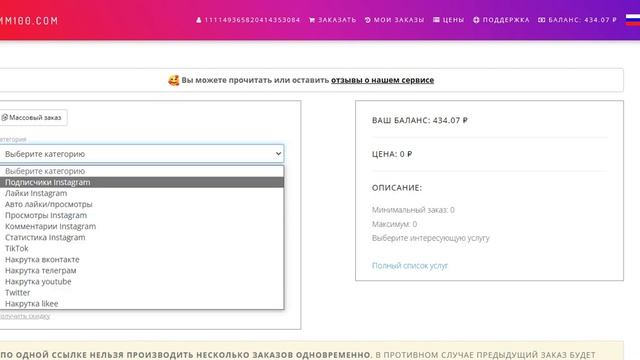This screenshot has height=360, width=640.
Task: Click the ВАШ БАЛАНС: 434.07 ₽ text
Action: point(420,120)
